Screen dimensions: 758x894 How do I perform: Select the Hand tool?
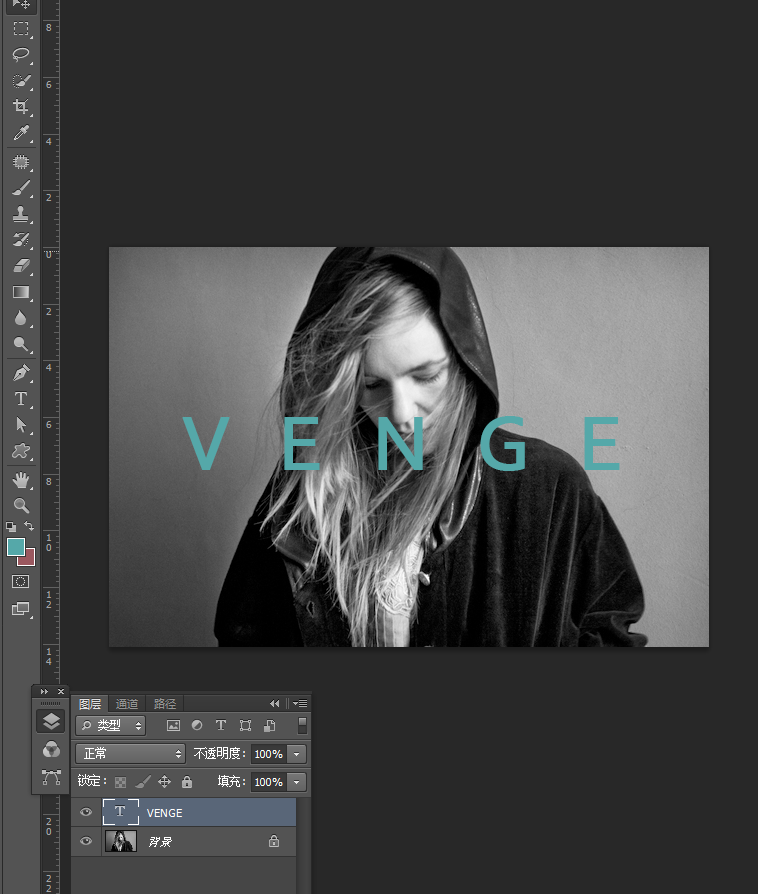[x=21, y=480]
